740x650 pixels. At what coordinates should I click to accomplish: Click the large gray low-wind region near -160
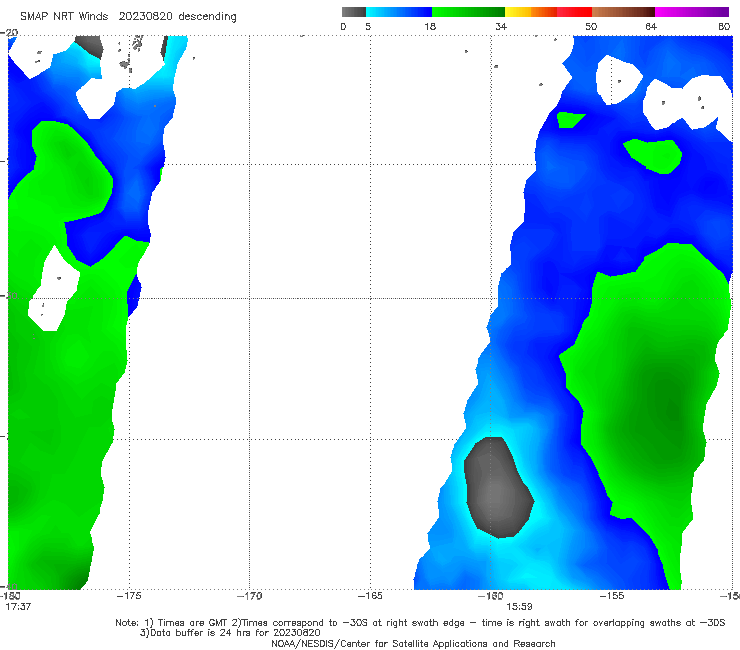(498, 487)
